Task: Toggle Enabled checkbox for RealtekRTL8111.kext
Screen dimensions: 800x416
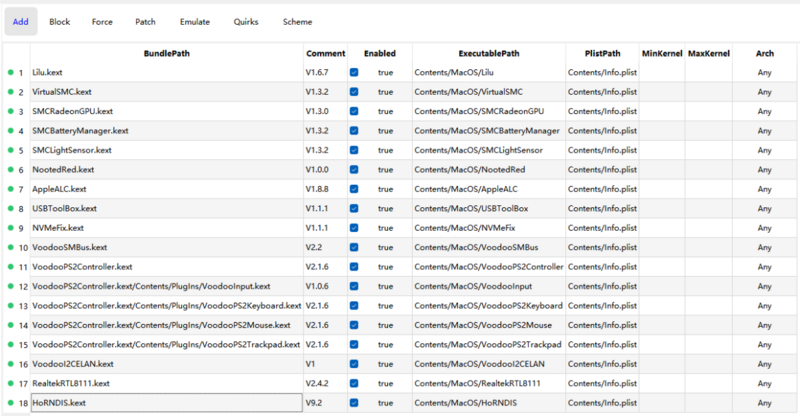Action: (354, 383)
